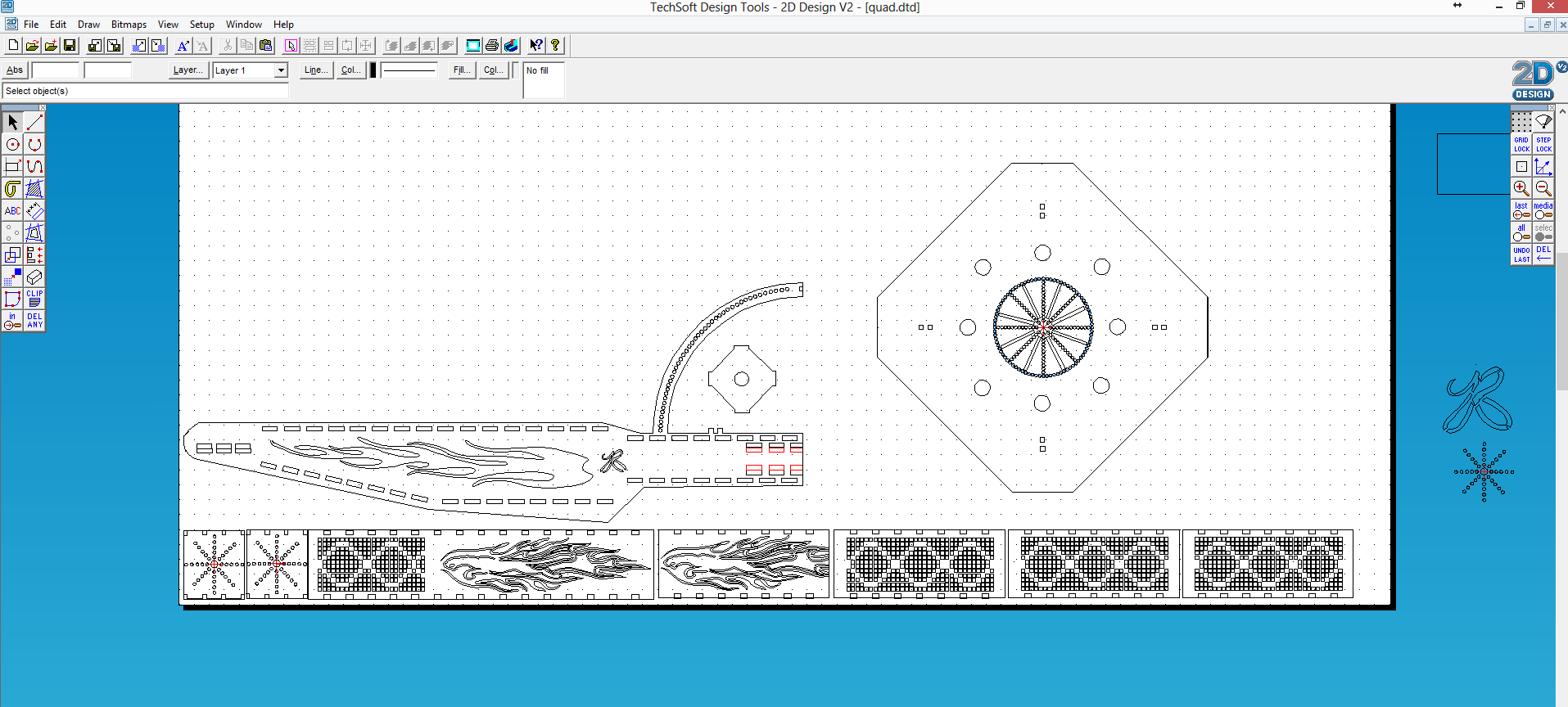Click the CLIP tool icon

[x=34, y=299]
